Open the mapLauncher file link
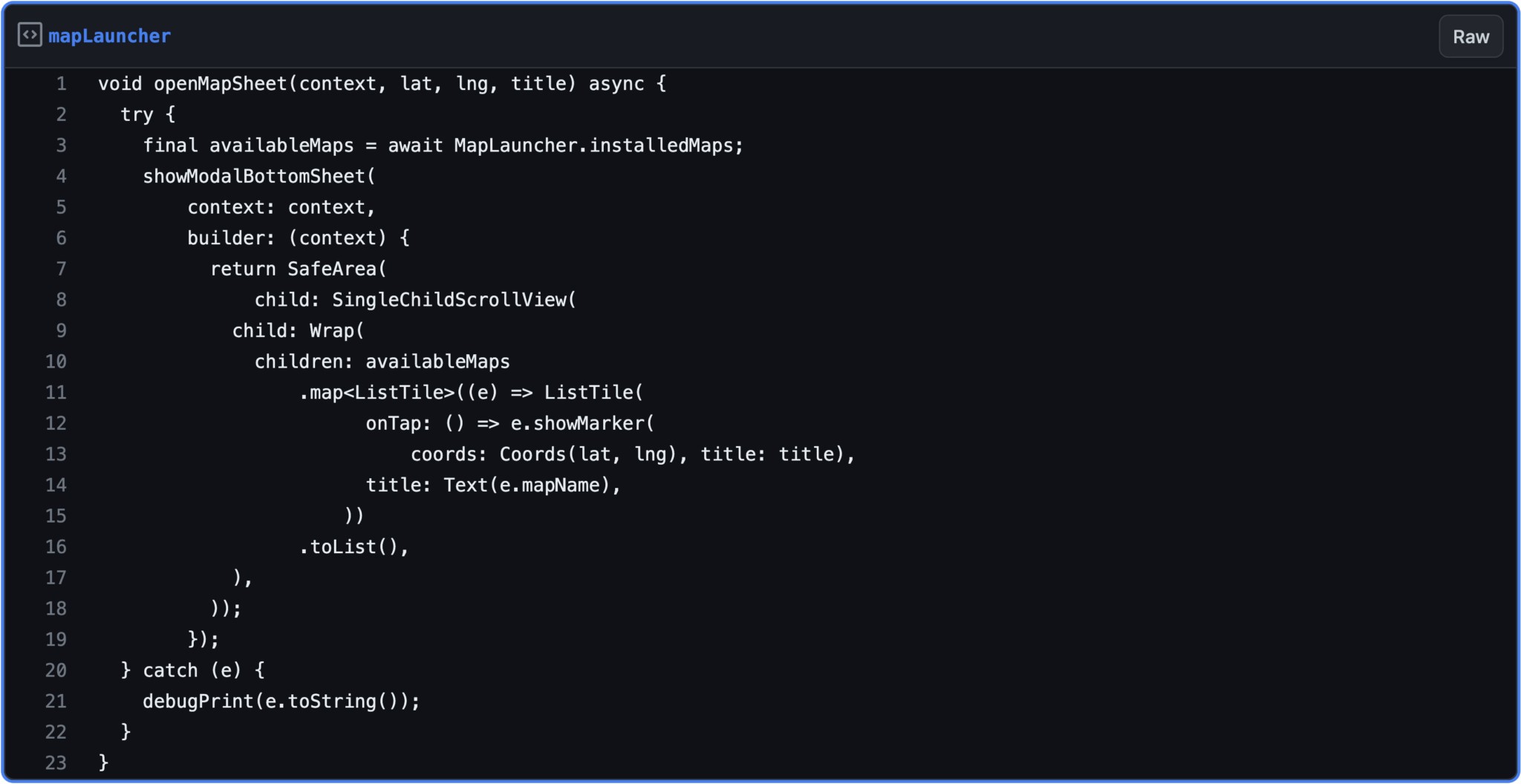1521x784 pixels. (x=109, y=36)
